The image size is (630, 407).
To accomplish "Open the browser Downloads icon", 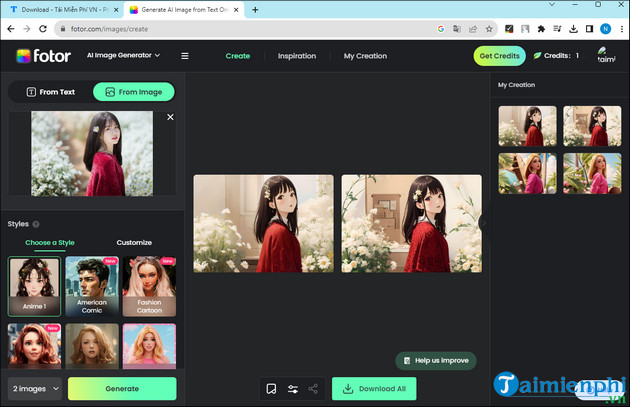I will click(573, 29).
